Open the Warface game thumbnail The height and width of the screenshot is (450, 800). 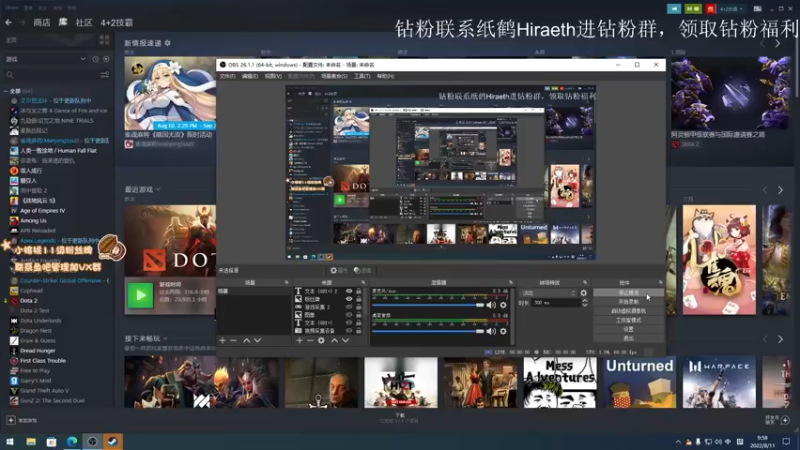pos(719,382)
